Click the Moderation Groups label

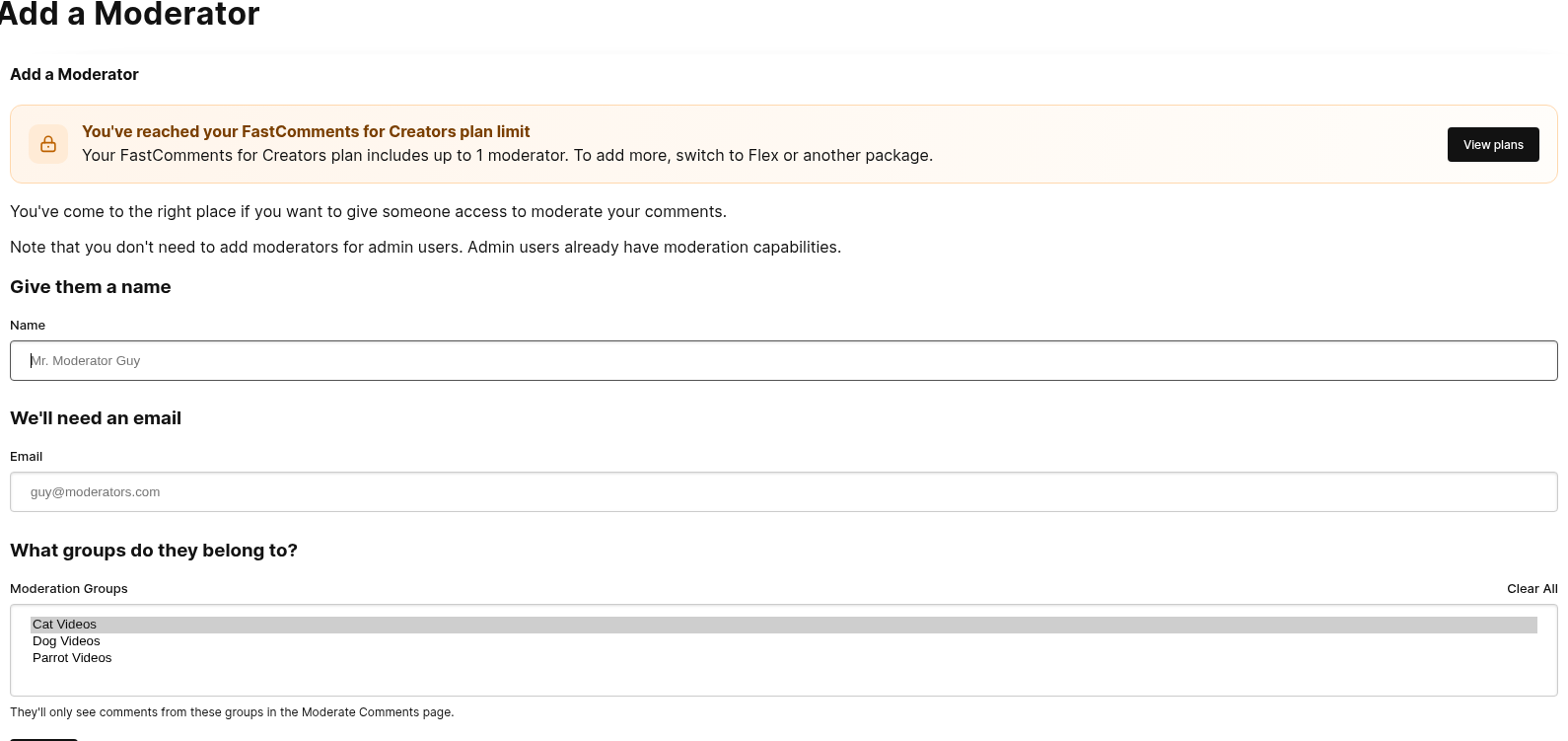click(69, 589)
